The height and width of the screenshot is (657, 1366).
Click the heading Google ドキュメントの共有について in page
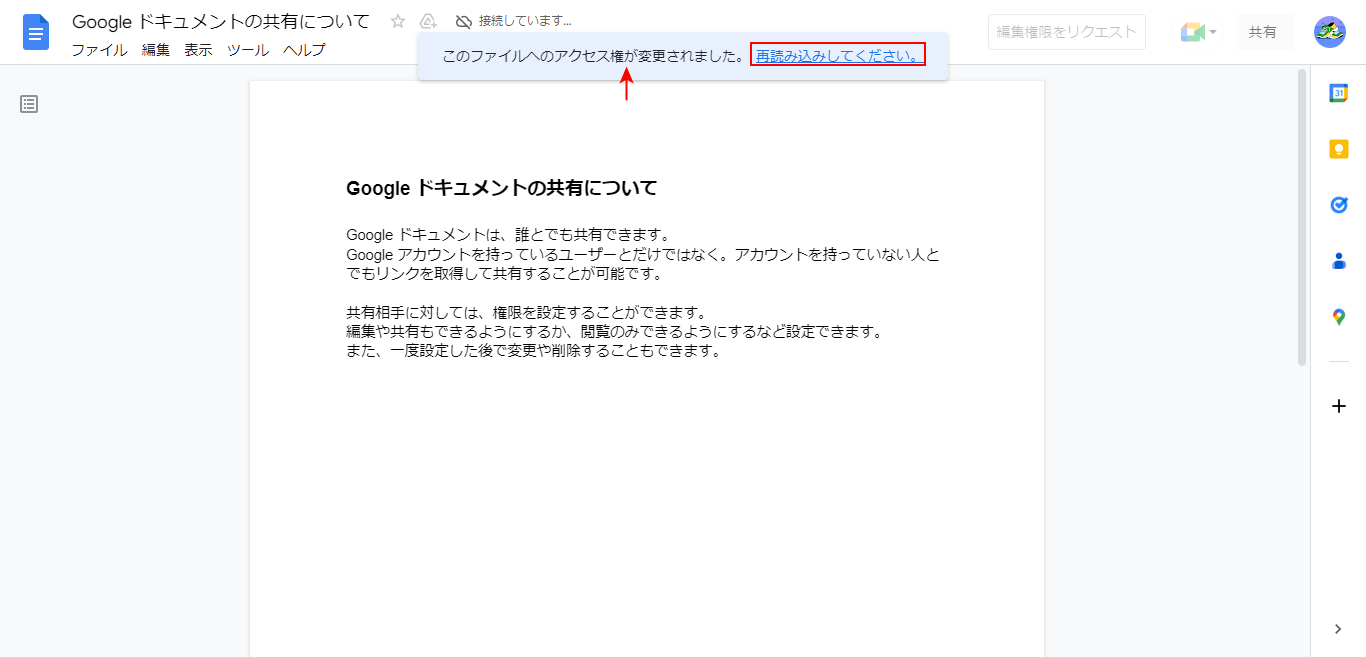point(501,188)
